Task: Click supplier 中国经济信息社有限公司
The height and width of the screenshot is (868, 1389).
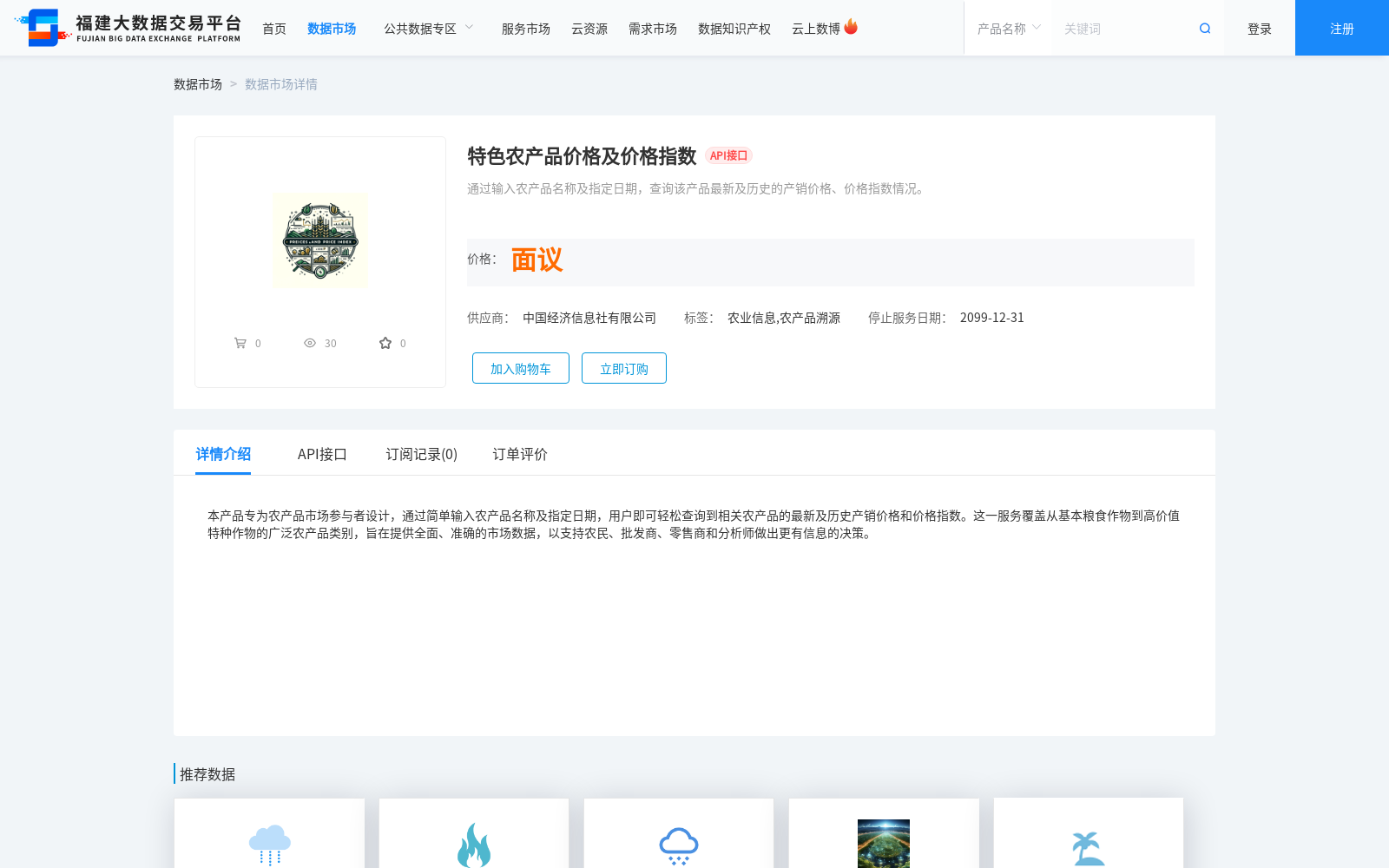Action: (x=589, y=318)
